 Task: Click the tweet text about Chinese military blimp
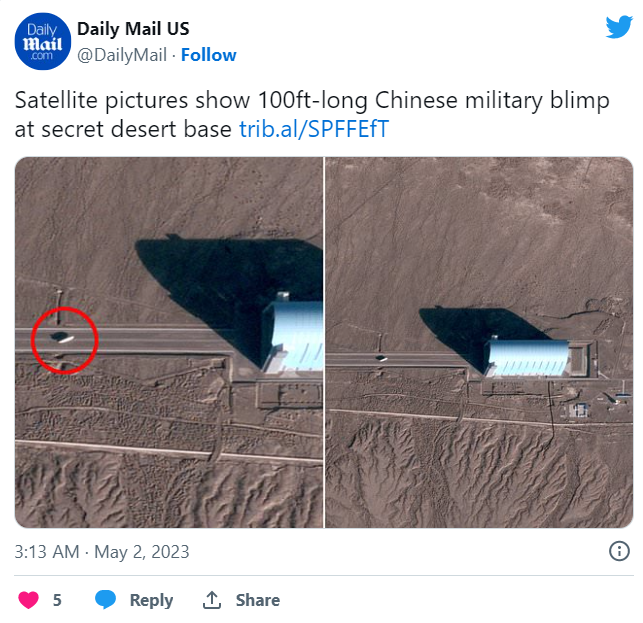tap(312, 114)
